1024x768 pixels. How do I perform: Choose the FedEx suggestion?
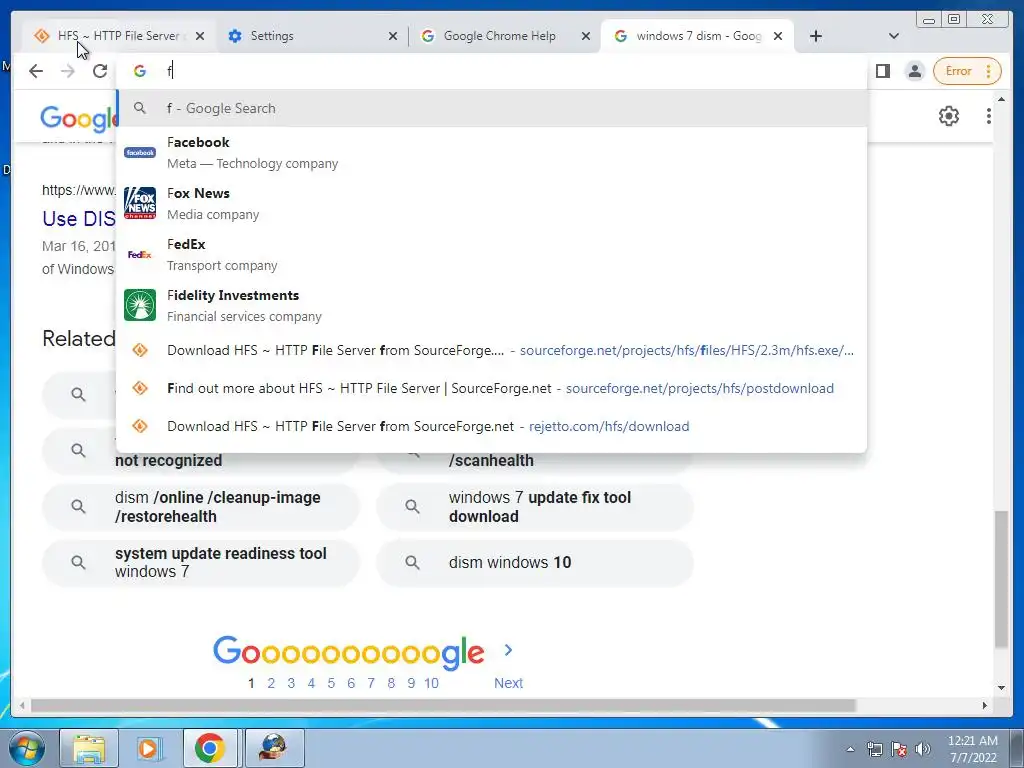[492, 255]
